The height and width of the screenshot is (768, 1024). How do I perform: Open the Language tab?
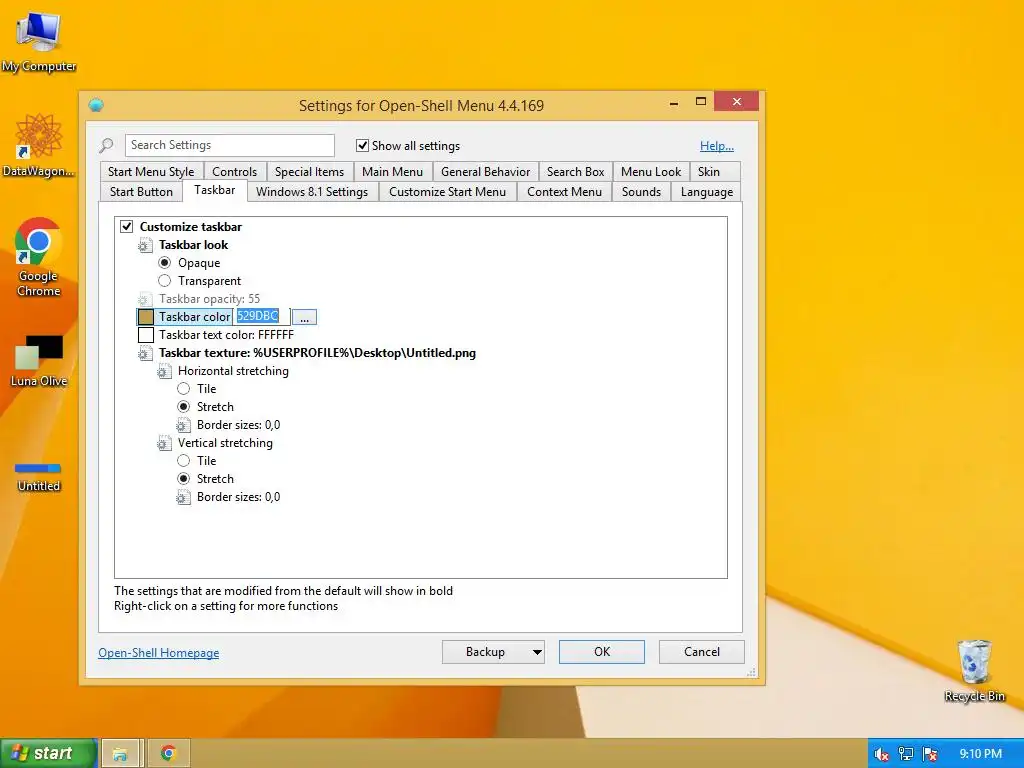[x=707, y=192]
